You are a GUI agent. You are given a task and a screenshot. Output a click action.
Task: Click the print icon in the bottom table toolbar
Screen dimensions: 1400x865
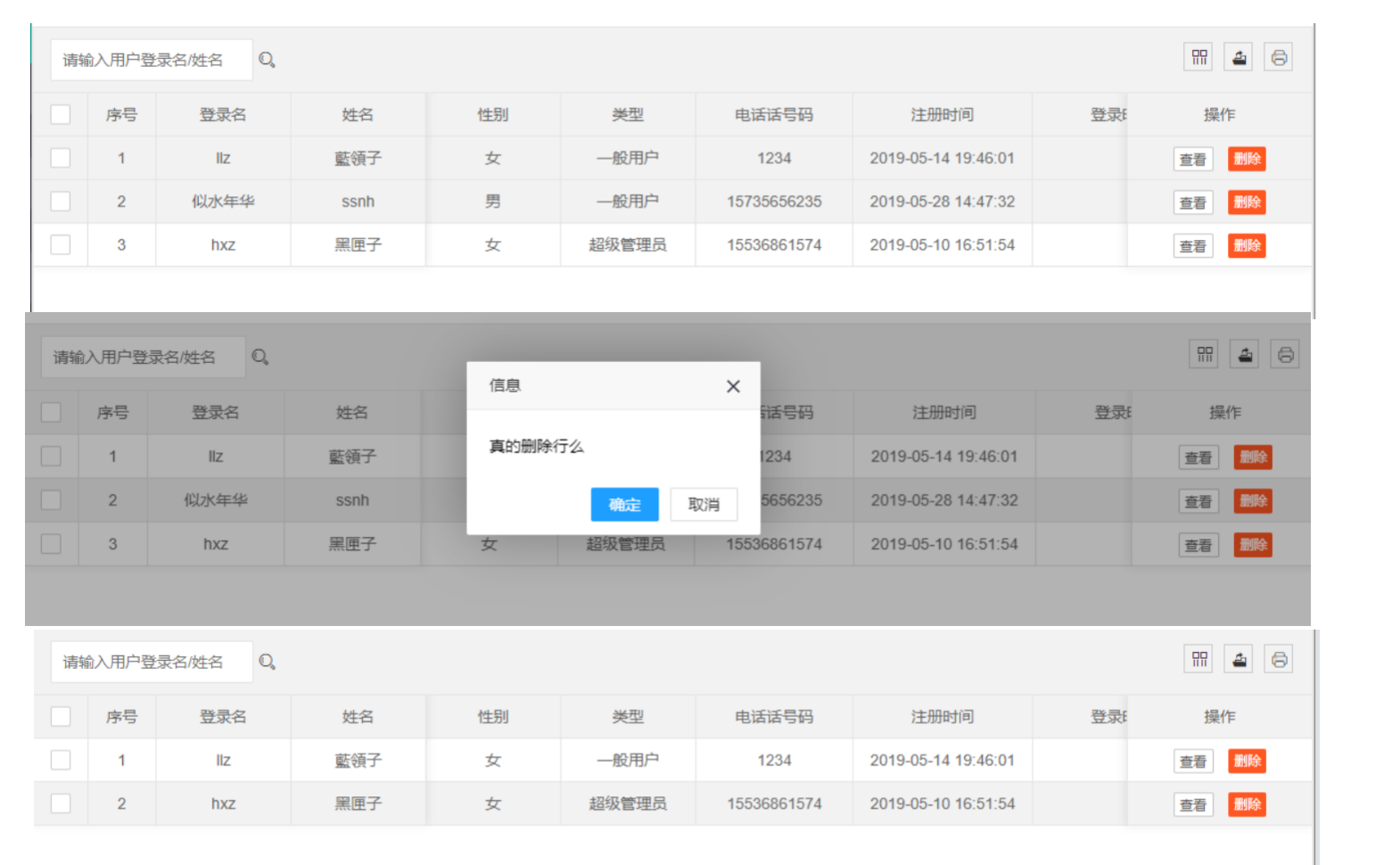(1279, 659)
